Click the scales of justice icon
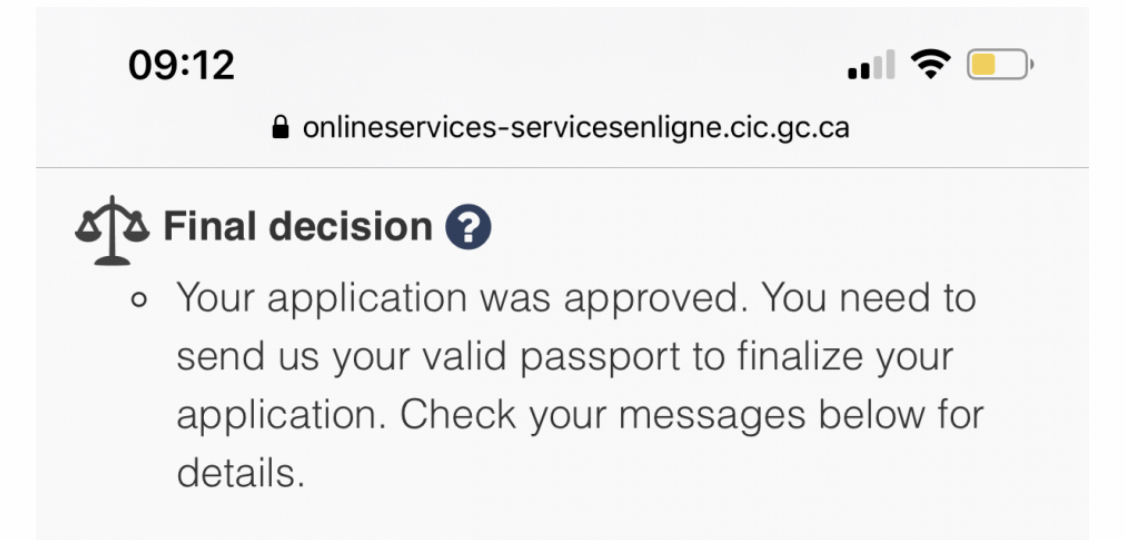 click(112, 230)
